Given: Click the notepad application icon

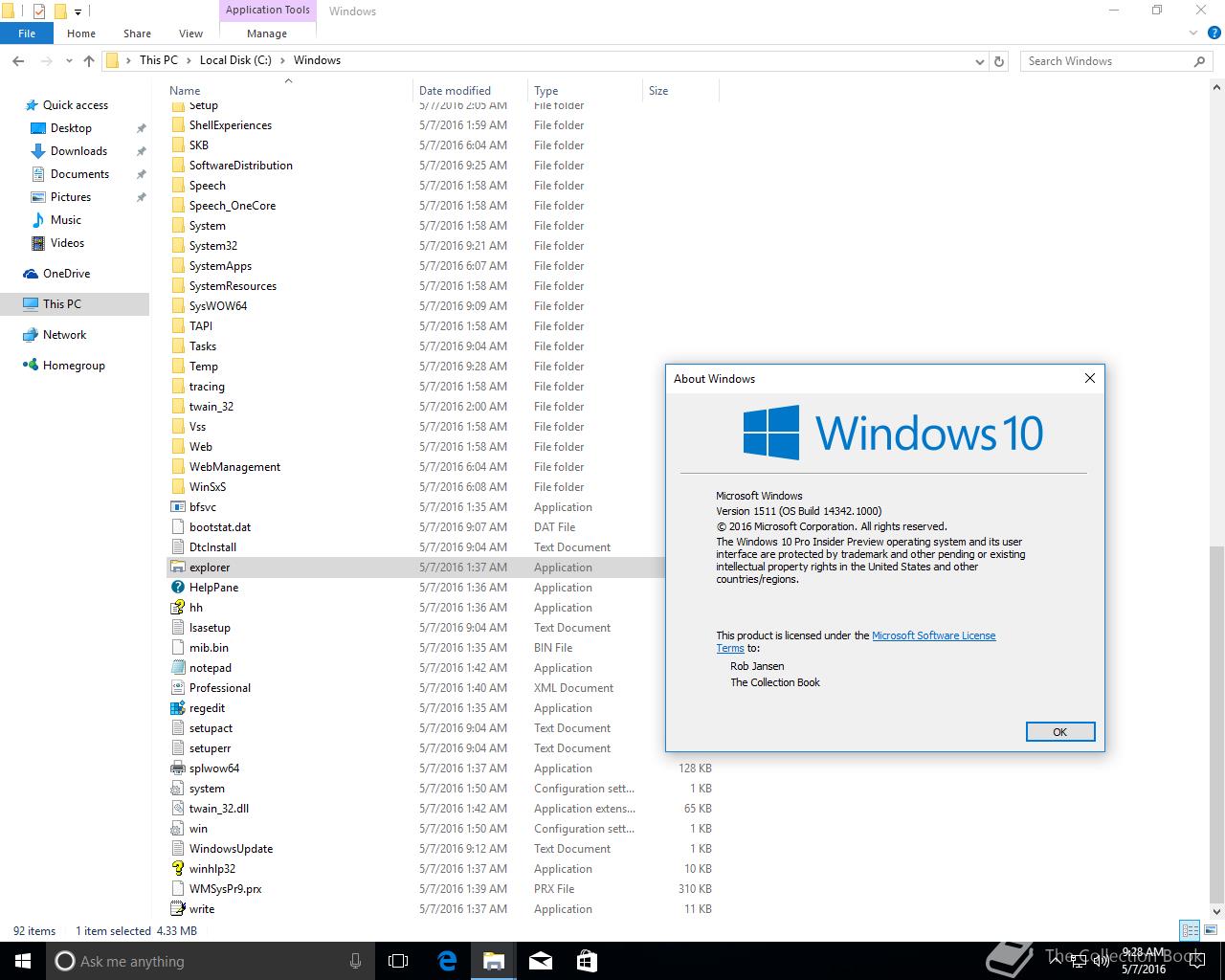Looking at the screenshot, I should (177, 668).
